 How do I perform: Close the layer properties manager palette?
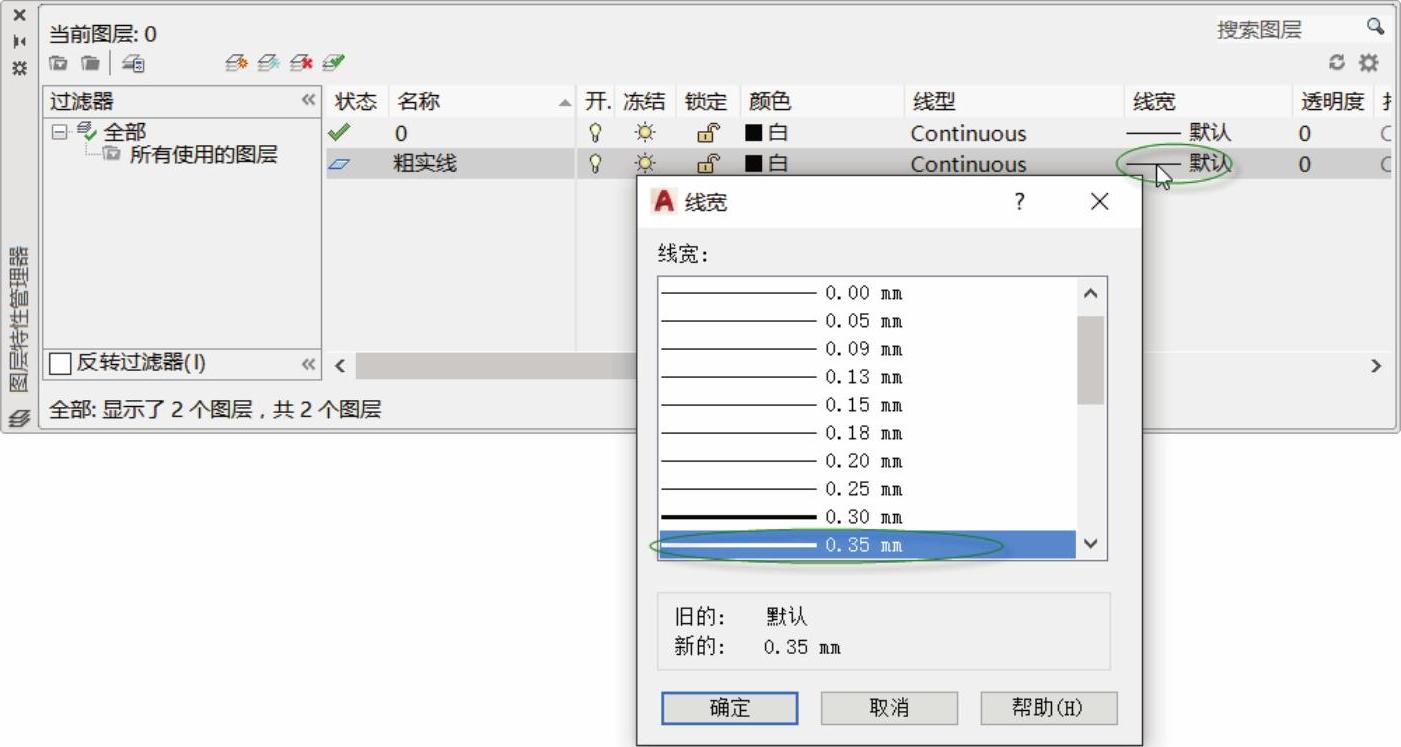(19, 16)
